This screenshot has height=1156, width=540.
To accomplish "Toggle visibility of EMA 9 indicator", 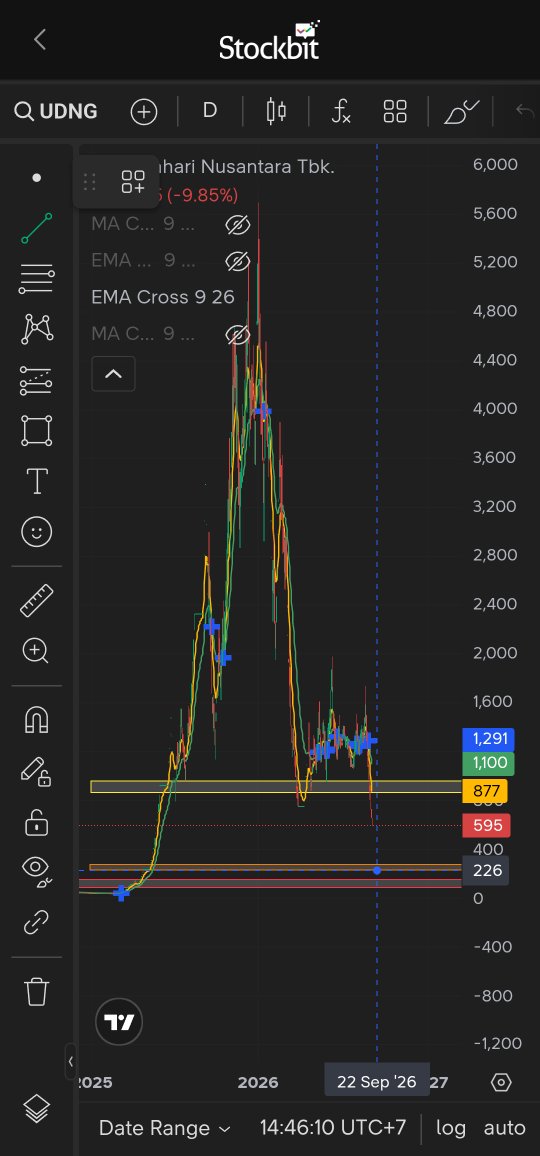I will 238,260.
